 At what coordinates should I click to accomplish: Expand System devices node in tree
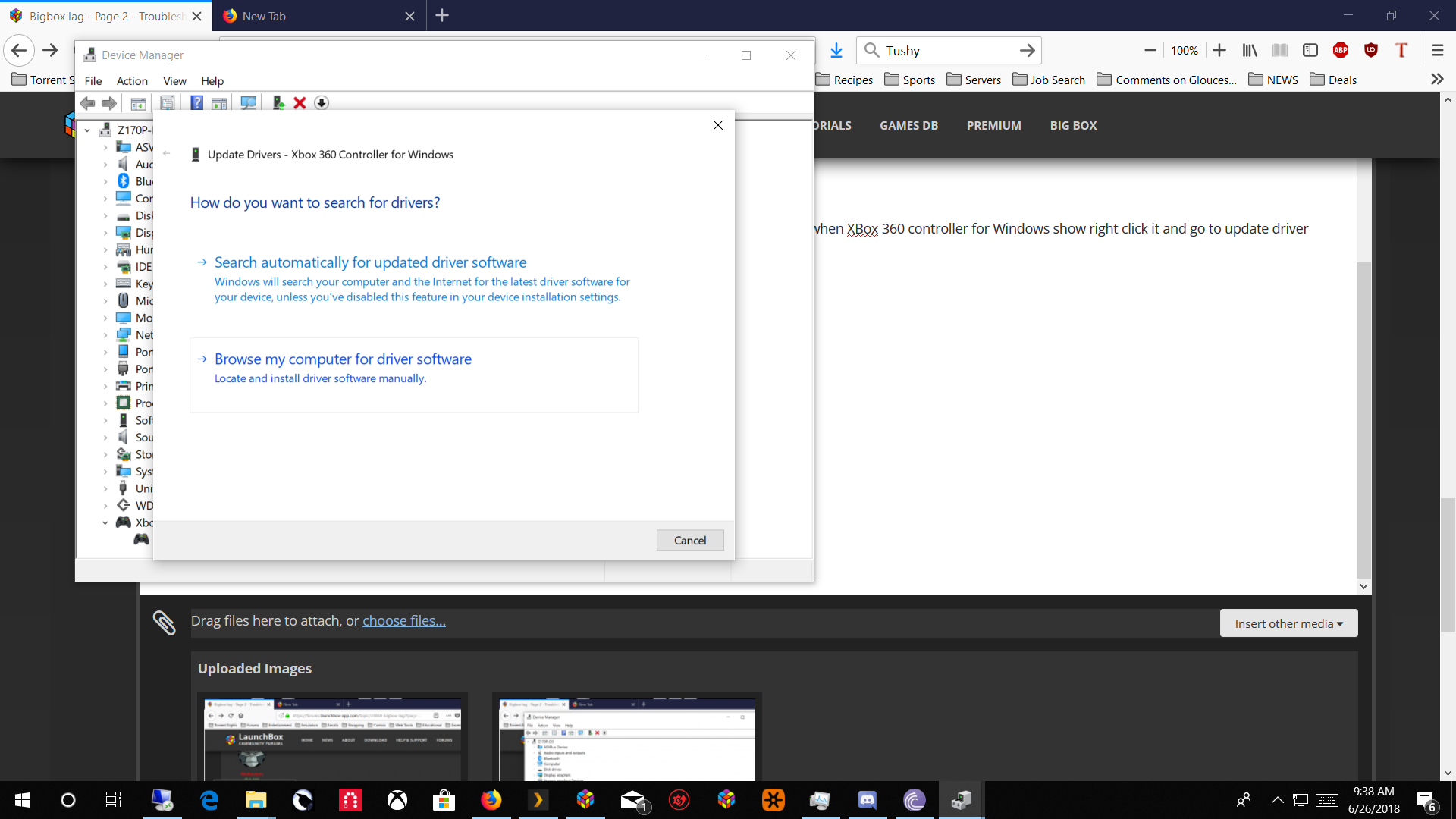[x=105, y=472]
